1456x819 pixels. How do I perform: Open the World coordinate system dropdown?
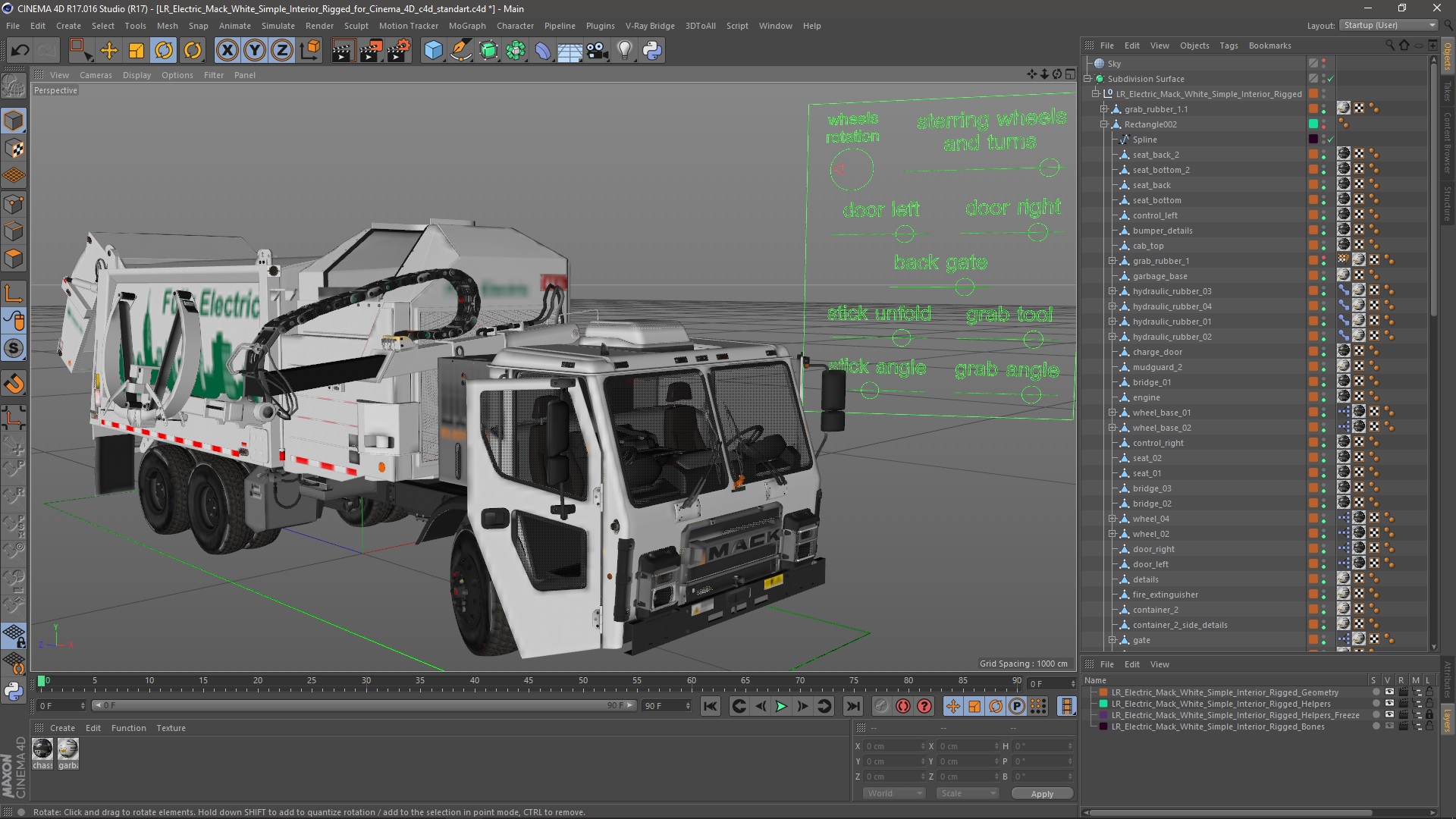pos(895,793)
